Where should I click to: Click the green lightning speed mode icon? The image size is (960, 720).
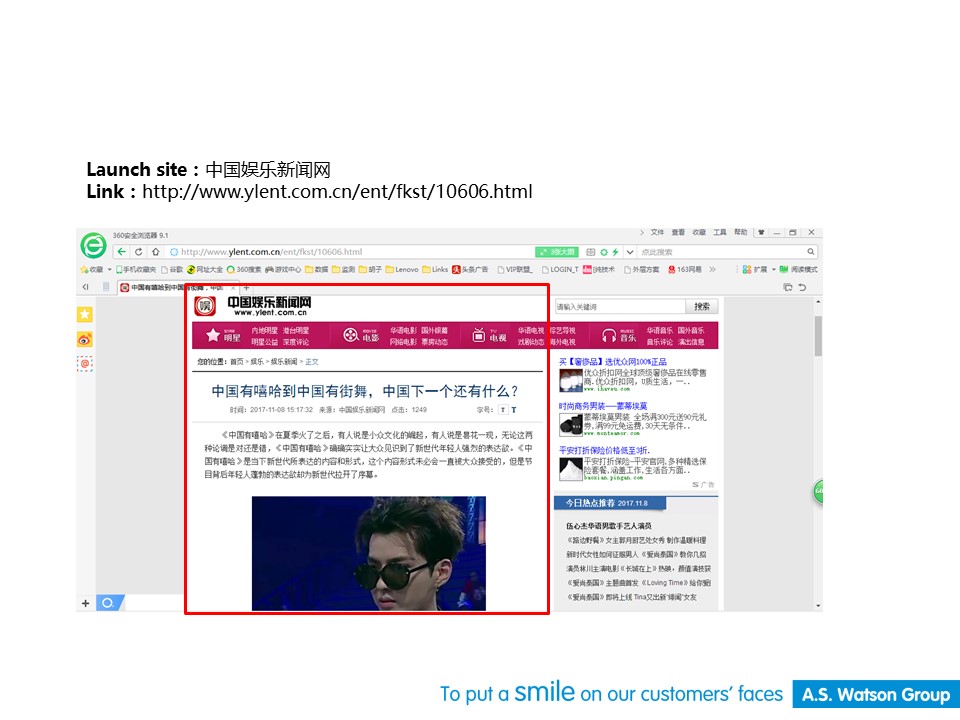(x=616, y=252)
